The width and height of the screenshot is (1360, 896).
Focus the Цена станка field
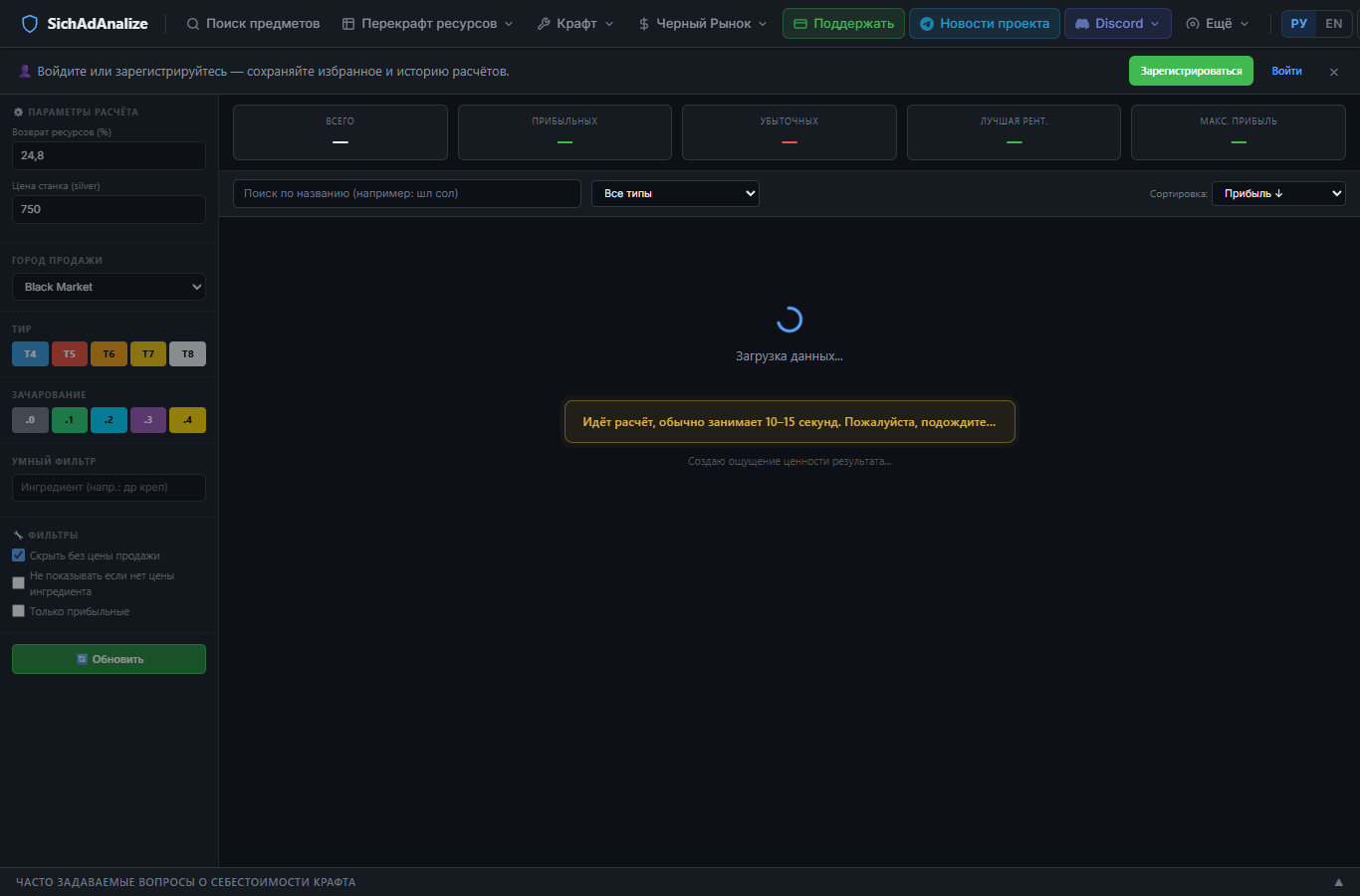tap(109, 209)
